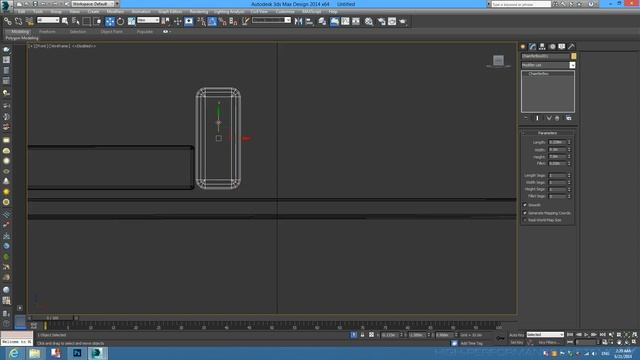Choose the Rectangular Selection Region tool
The width and height of the screenshot is (640, 360).
(x=87, y=21)
